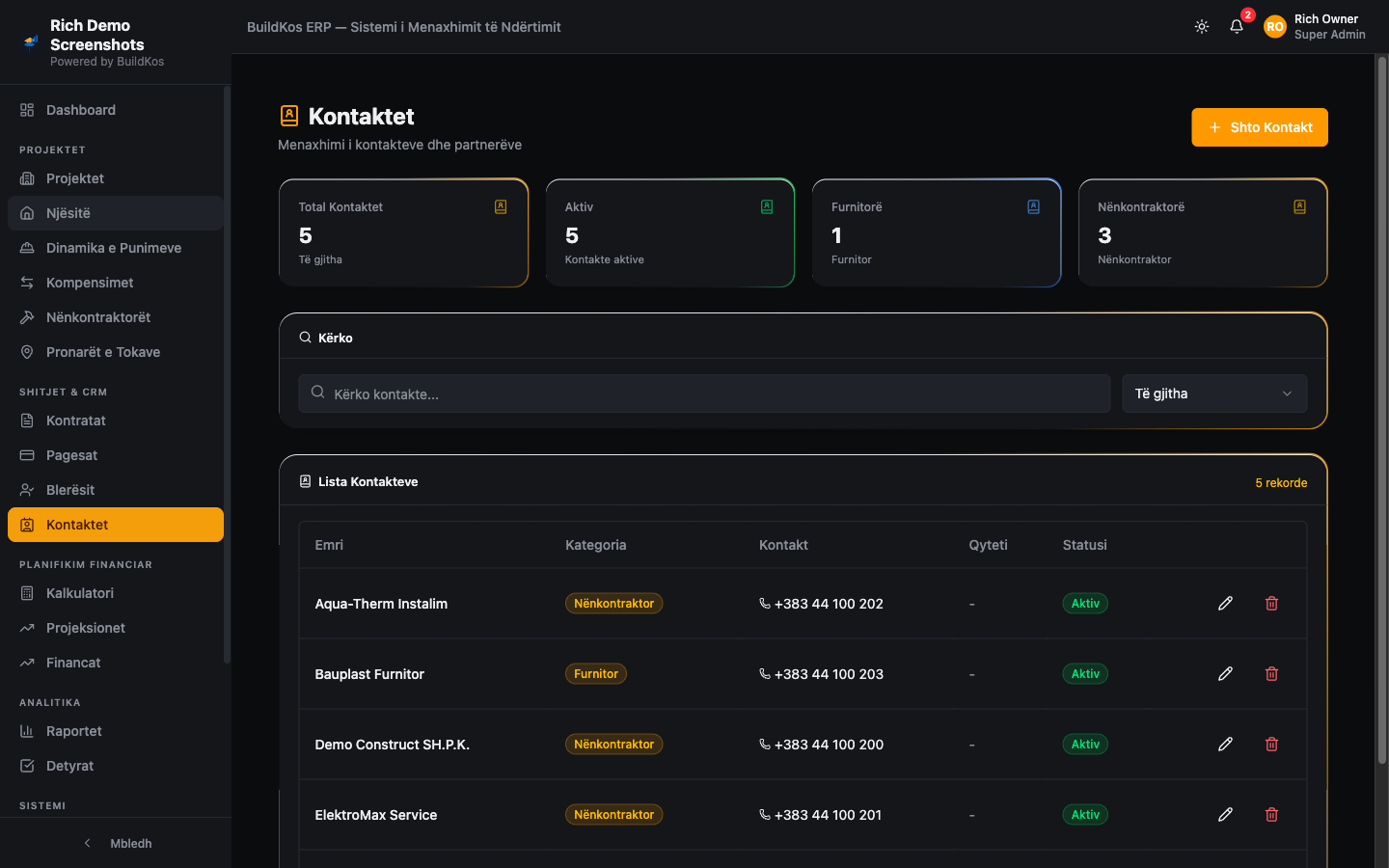Open the notifications bell
1389x868 pixels.
click(1237, 27)
